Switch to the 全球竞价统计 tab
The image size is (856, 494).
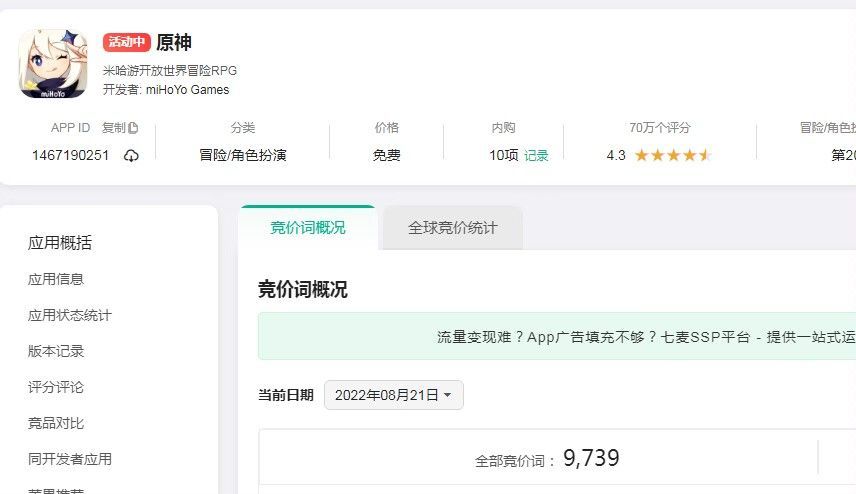point(453,228)
